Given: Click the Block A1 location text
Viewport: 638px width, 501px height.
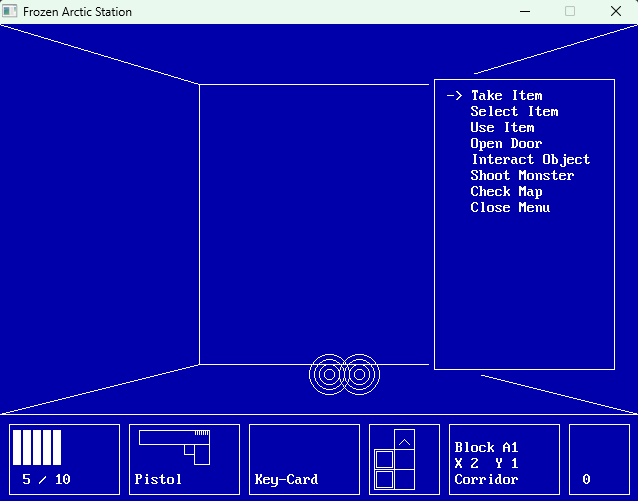Looking at the screenshot, I should point(486,448).
